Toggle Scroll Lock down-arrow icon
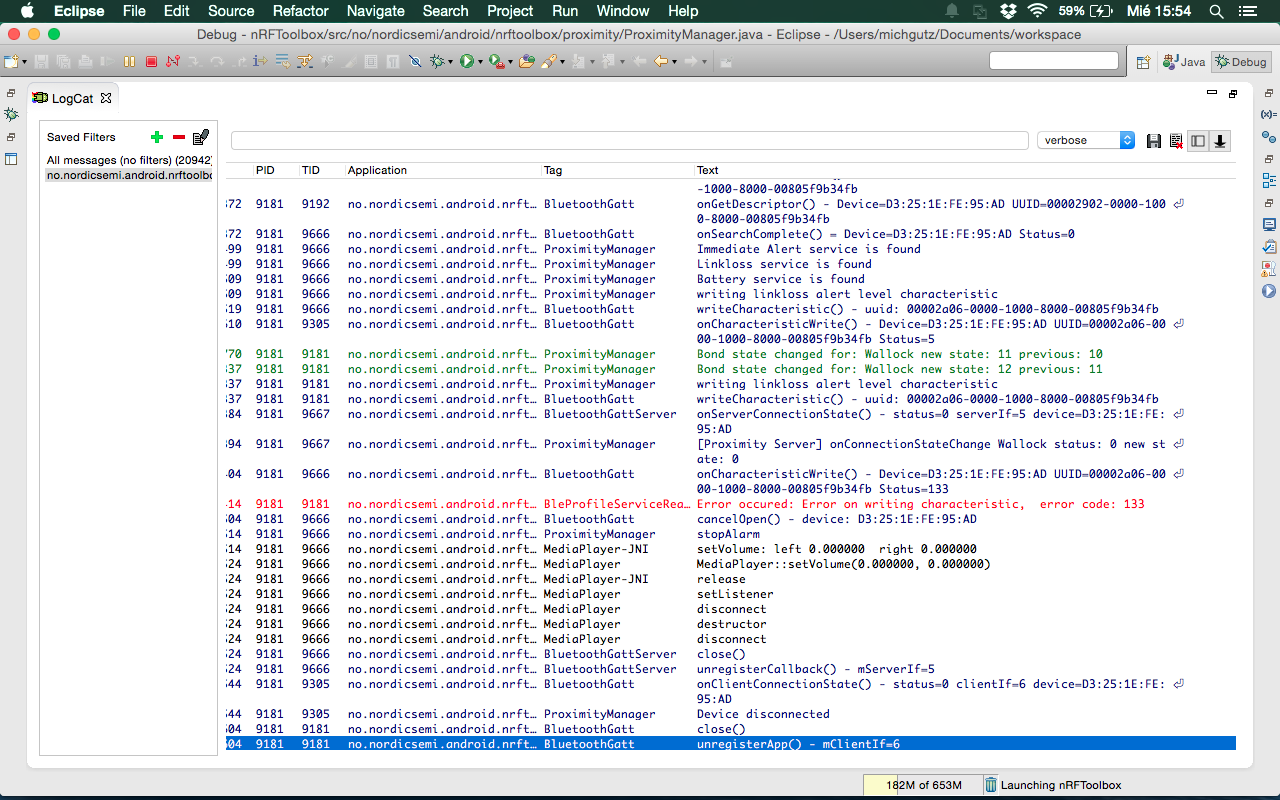 (x=1220, y=141)
